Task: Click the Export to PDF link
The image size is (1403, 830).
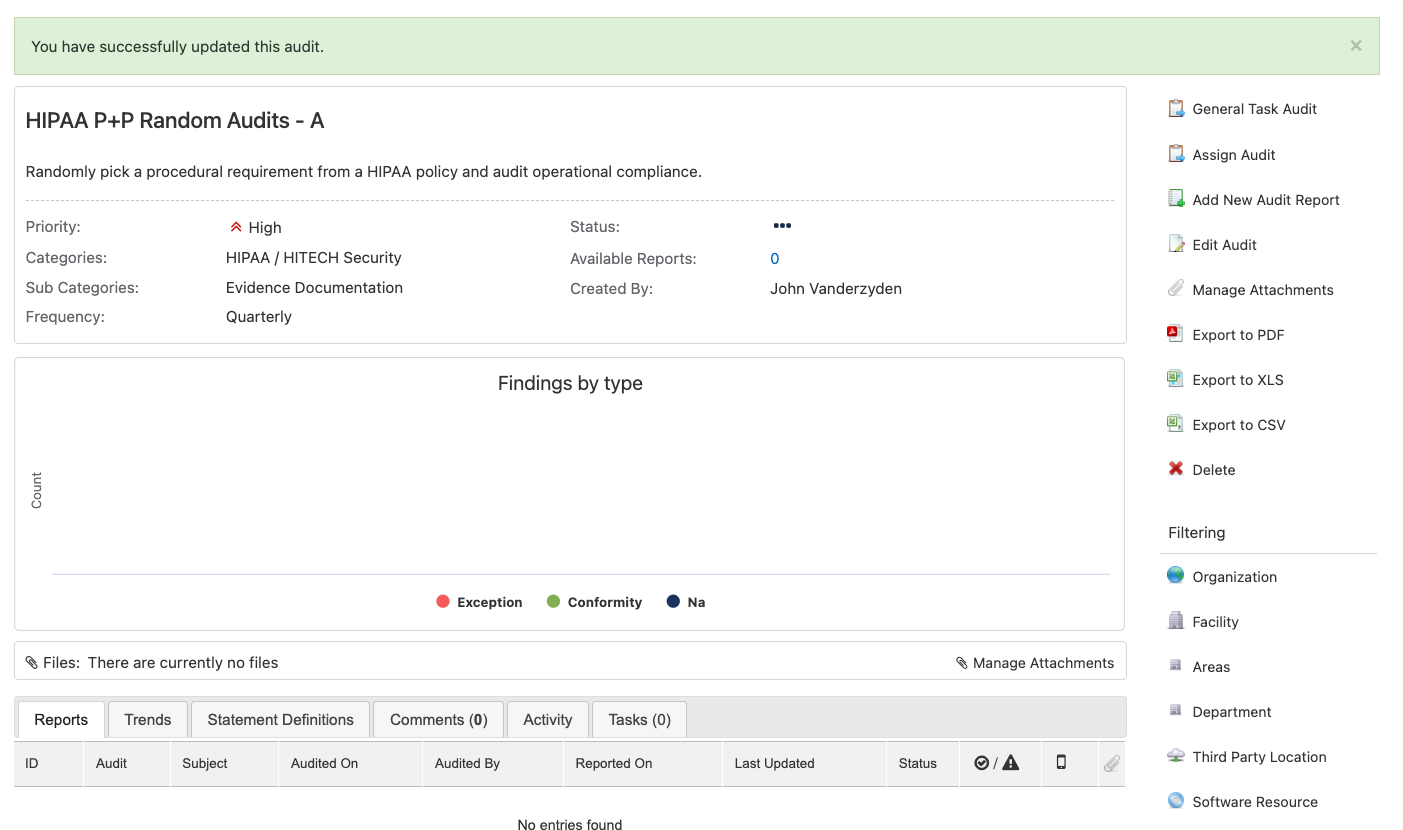Action: coord(1238,335)
